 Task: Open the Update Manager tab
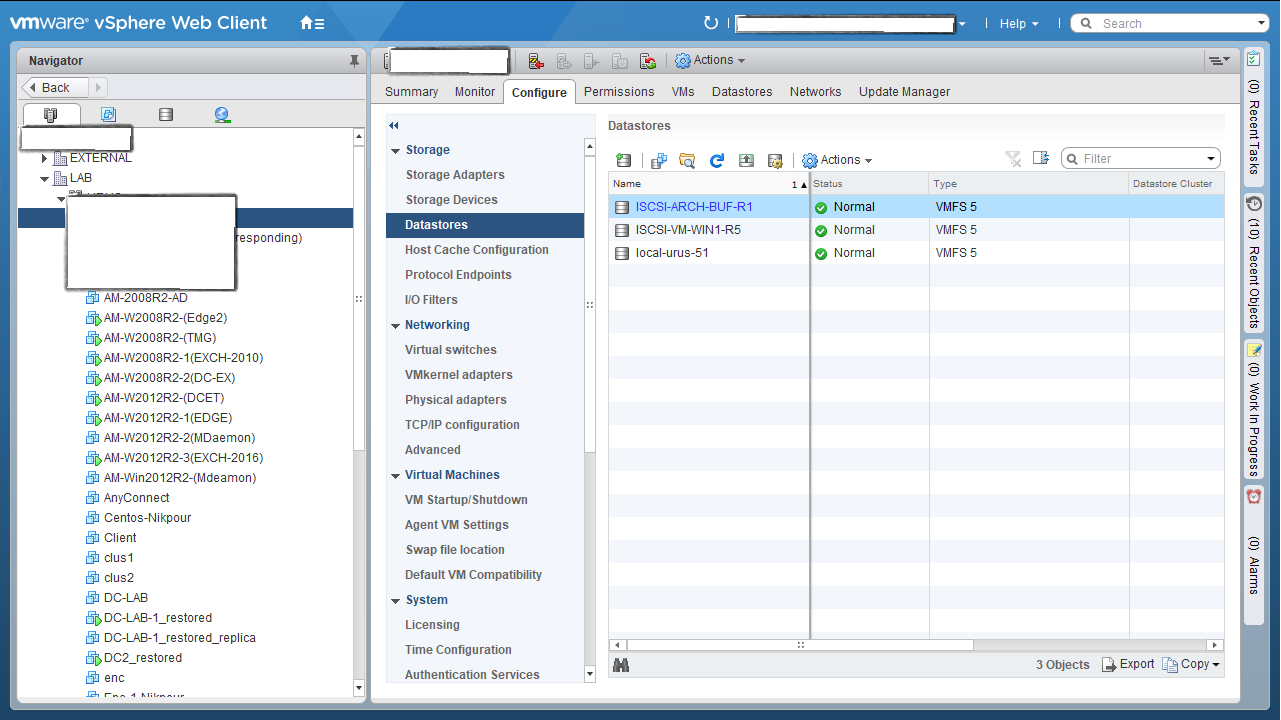click(904, 92)
